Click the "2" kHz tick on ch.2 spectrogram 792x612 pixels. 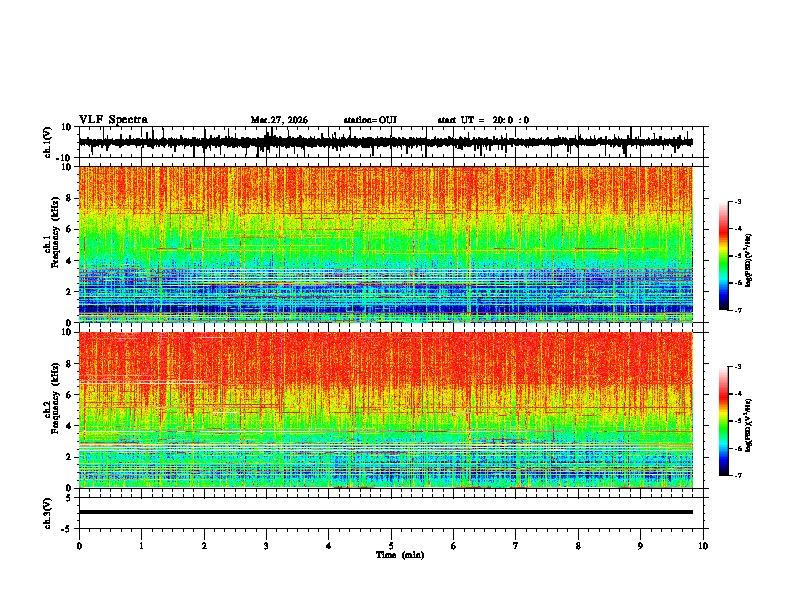pos(70,457)
